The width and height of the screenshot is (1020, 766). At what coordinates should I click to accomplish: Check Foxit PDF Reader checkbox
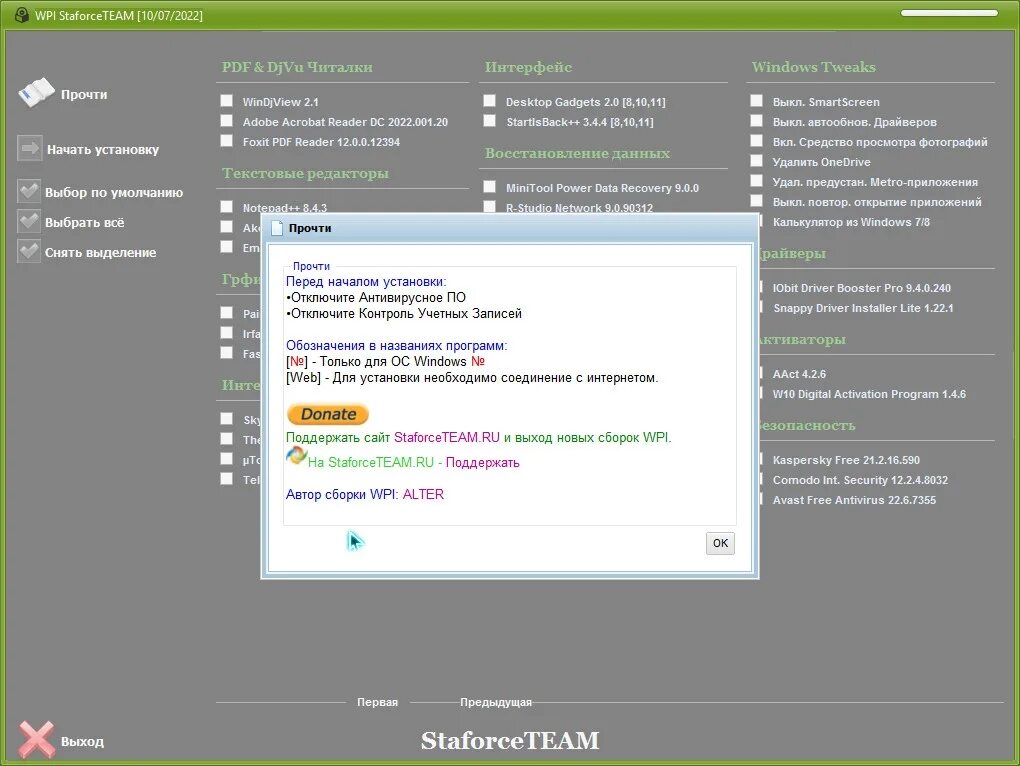point(226,141)
